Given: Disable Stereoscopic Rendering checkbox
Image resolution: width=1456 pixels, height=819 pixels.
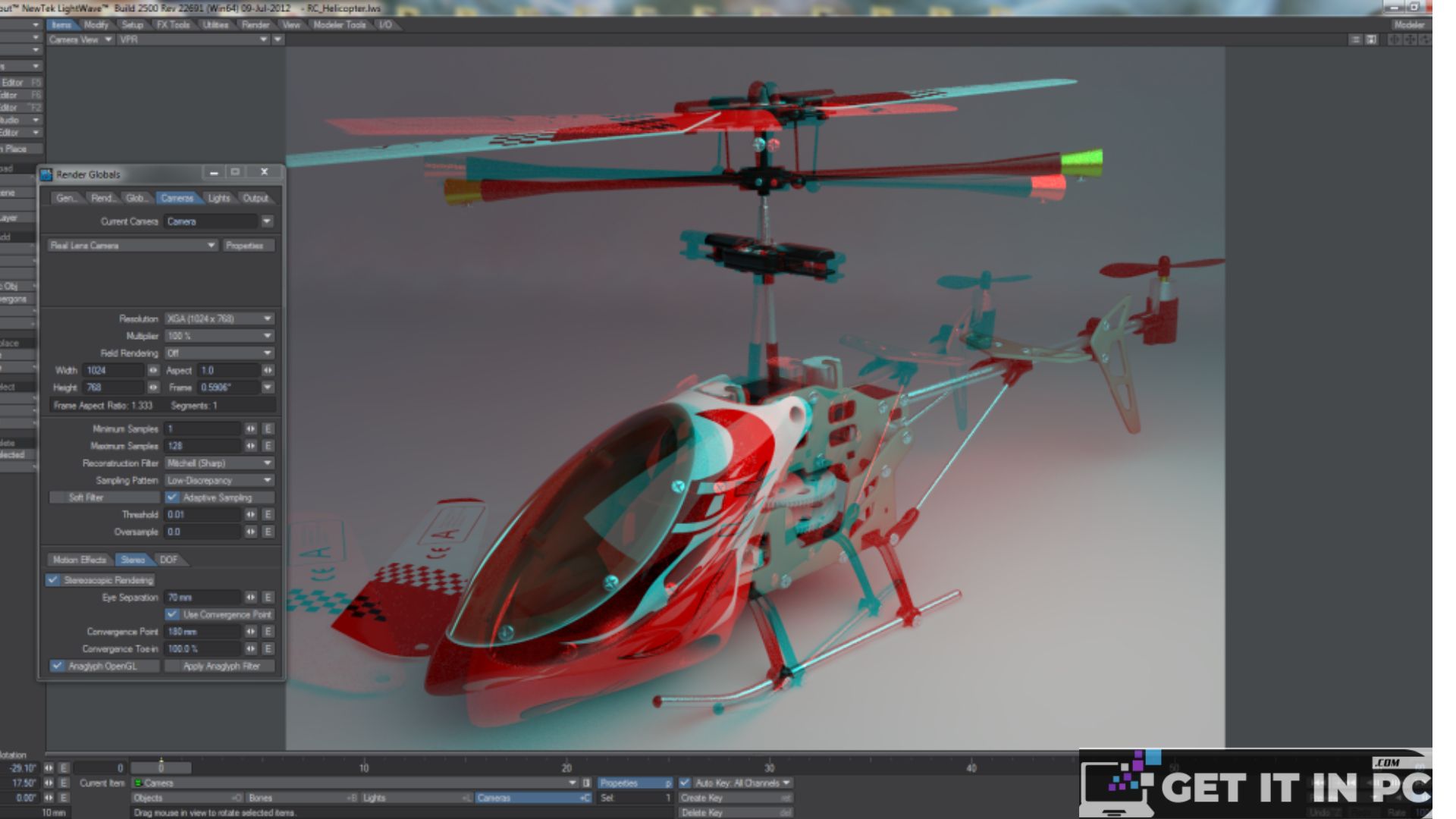Looking at the screenshot, I should [53, 580].
